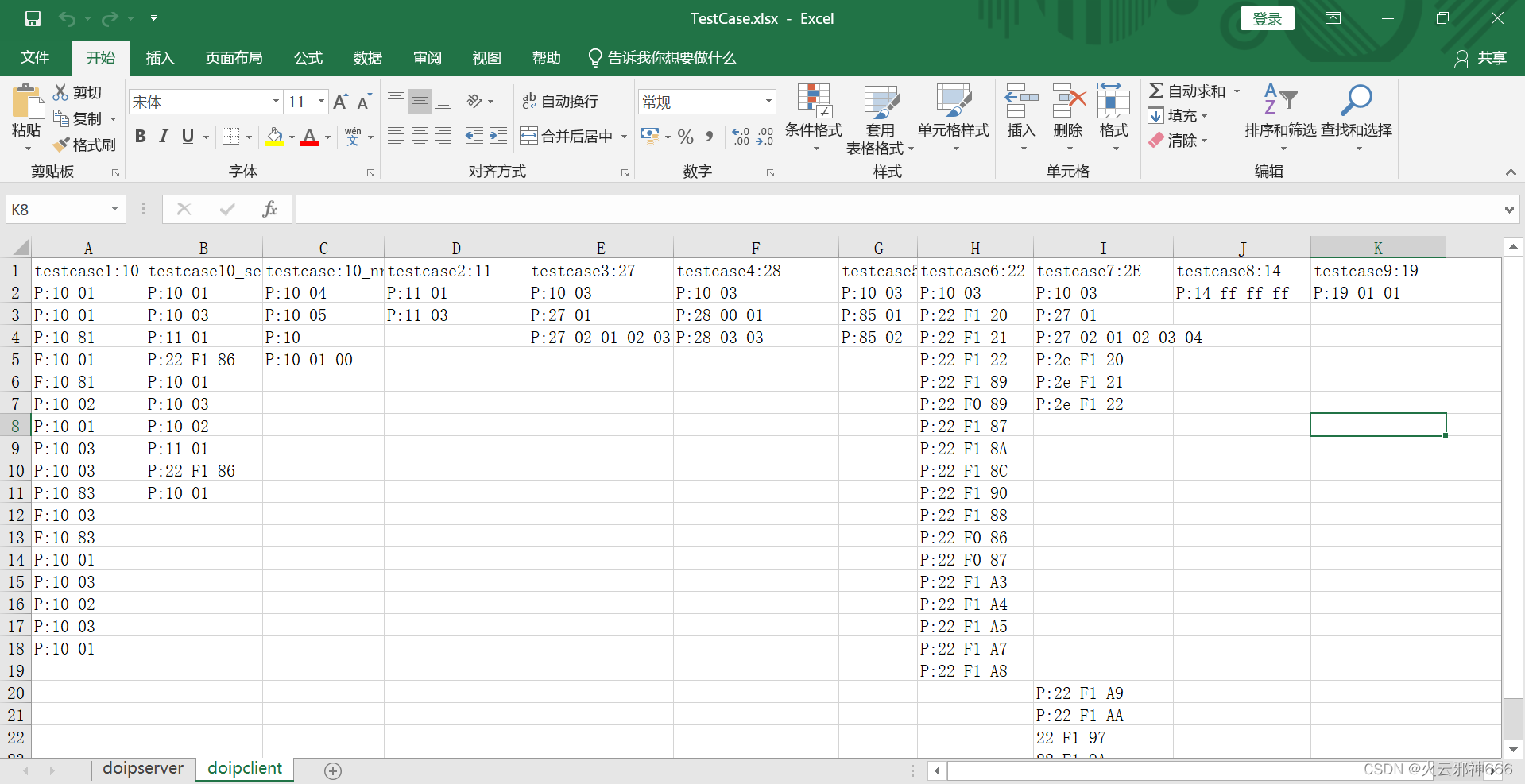
Task: Click the Cut (剪切) scissors icon
Action: (x=61, y=92)
